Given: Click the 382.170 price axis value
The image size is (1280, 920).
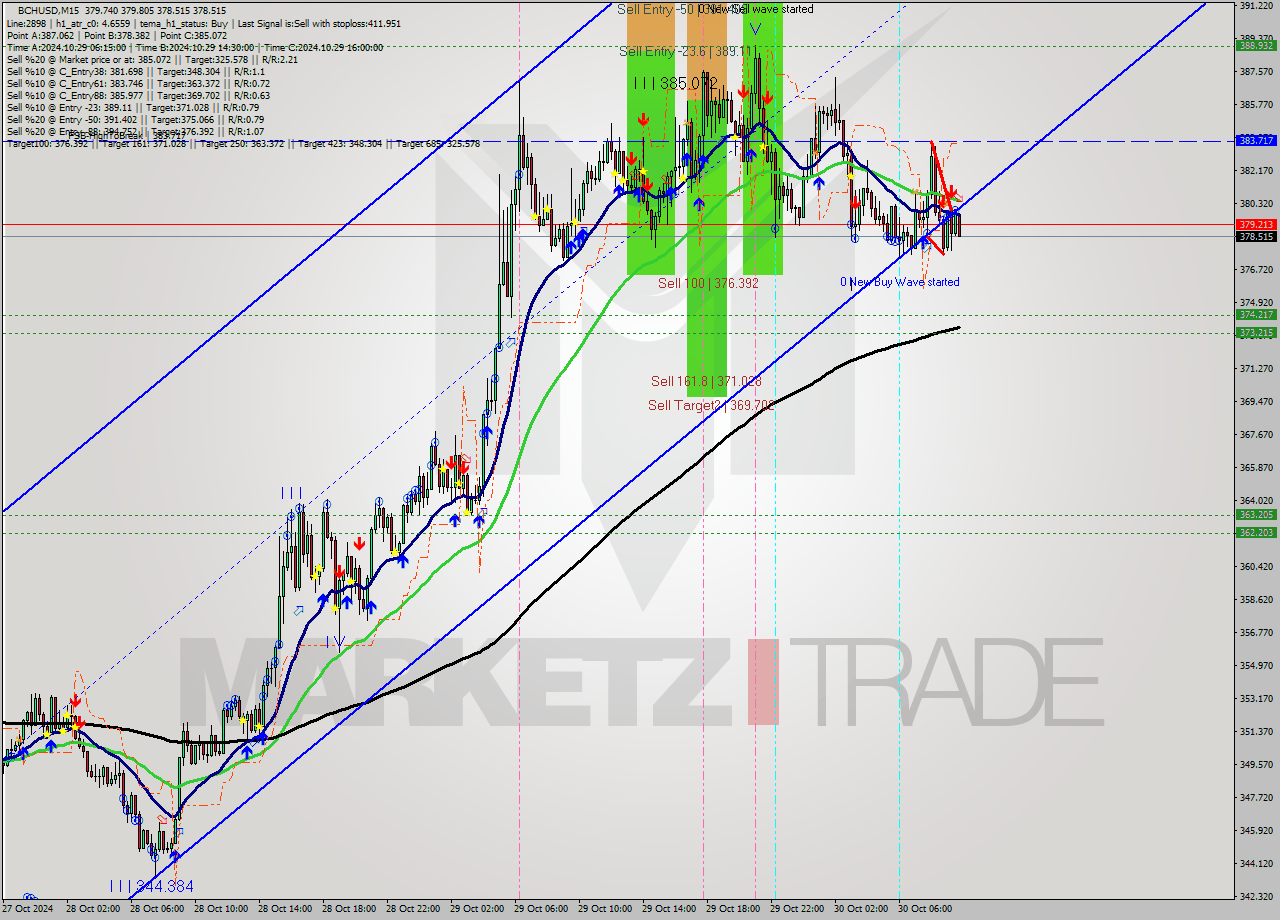Looking at the screenshot, I should pyautogui.click(x=1256, y=171).
